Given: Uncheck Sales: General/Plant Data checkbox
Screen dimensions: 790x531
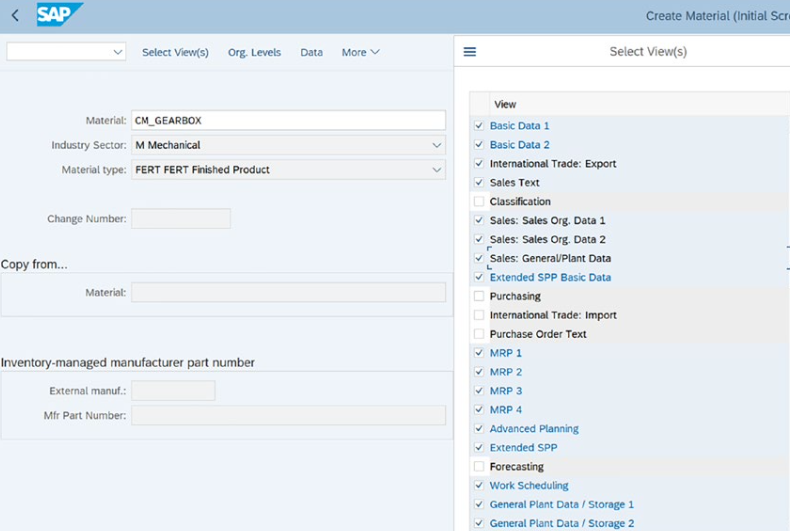Looking at the screenshot, I should [x=479, y=258].
